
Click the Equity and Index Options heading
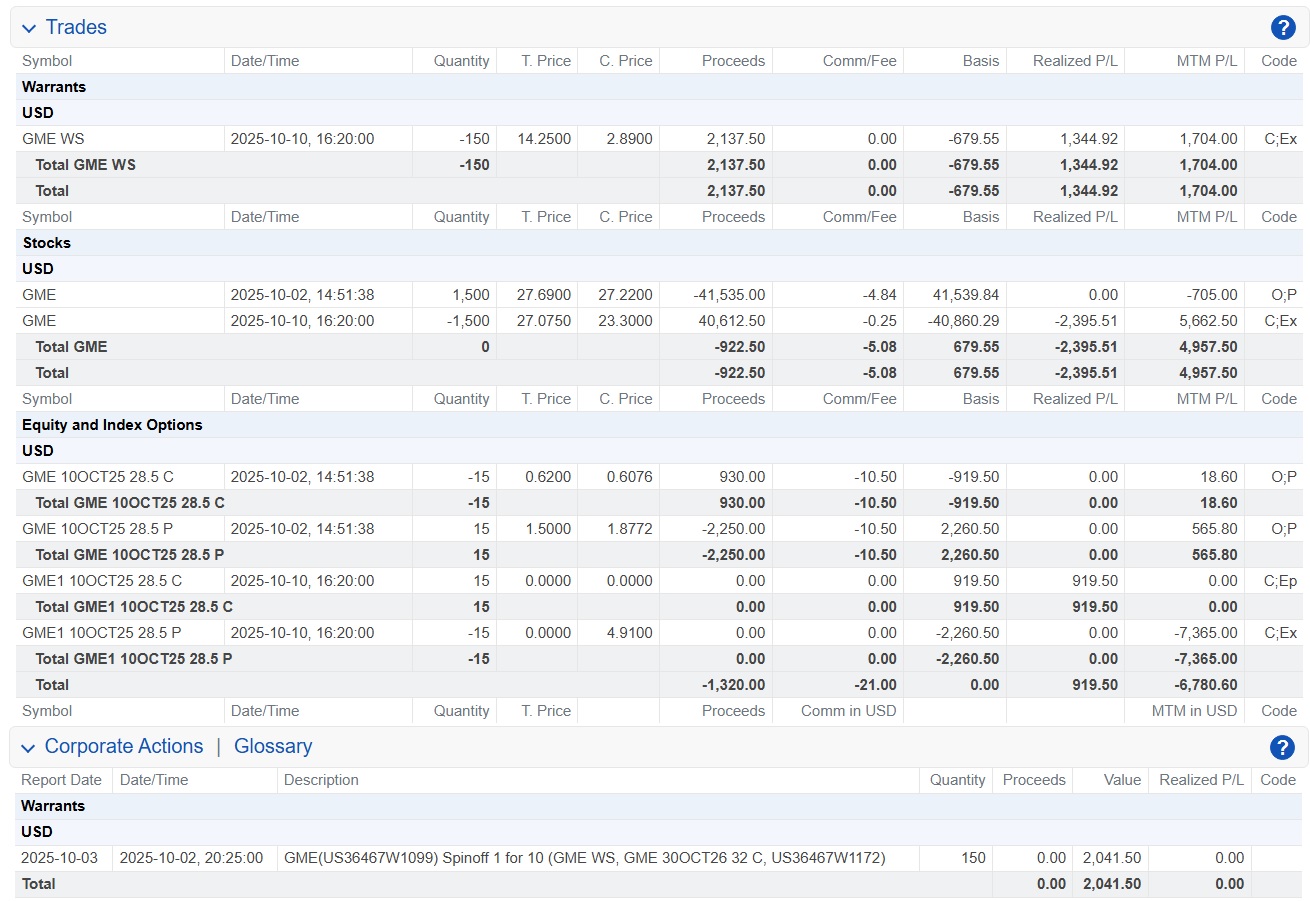coord(112,425)
